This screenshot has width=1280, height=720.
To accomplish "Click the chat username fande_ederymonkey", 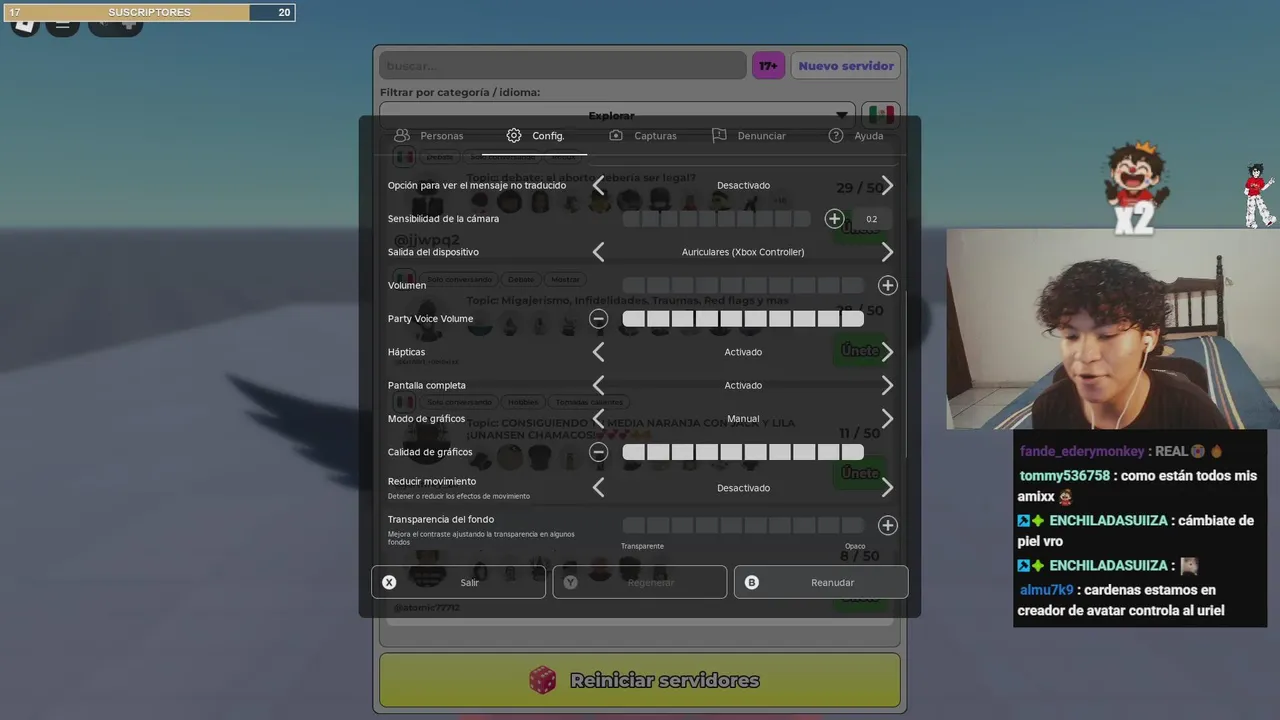I will click(1082, 451).
